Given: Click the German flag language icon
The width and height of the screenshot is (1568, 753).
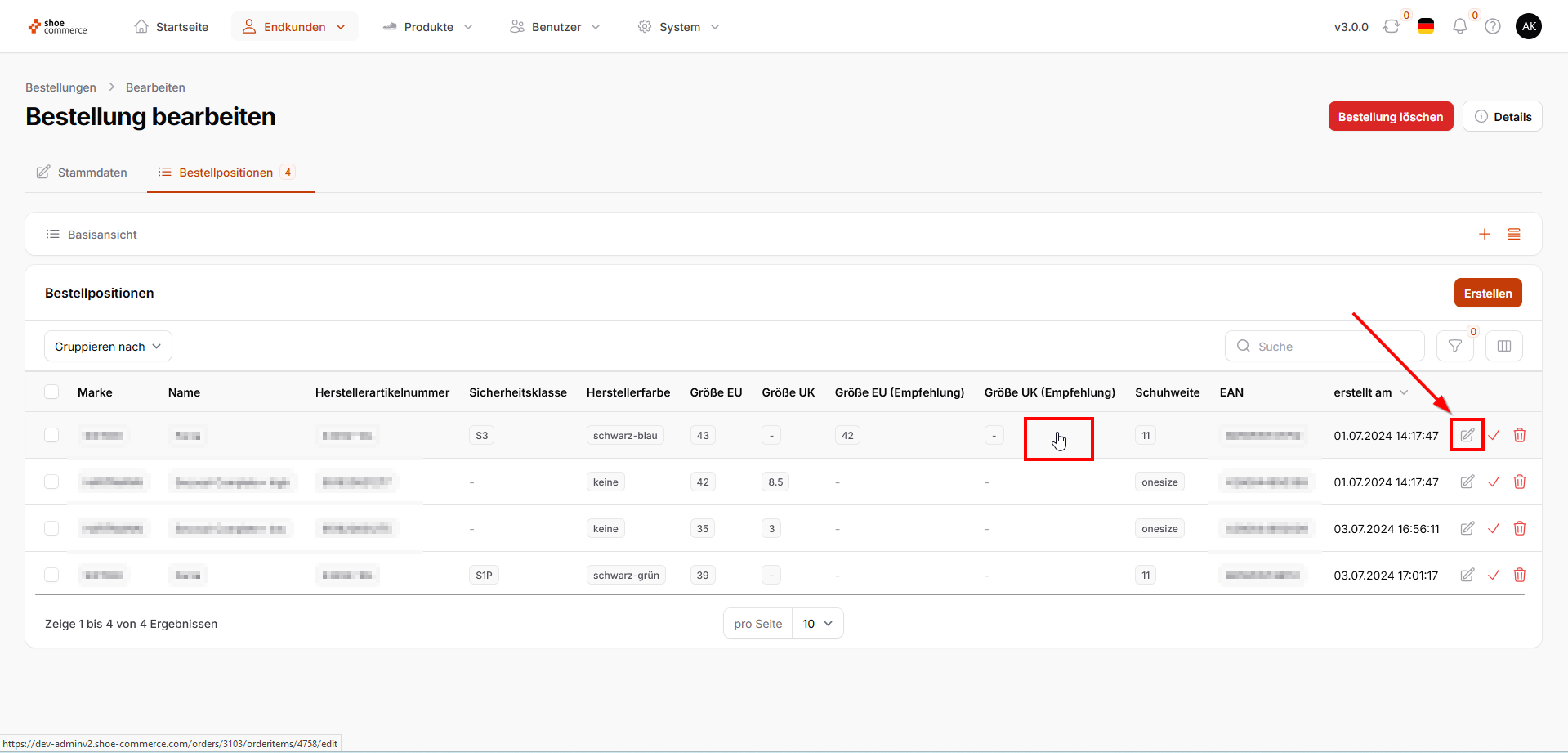Looking at the screenshot, I should pyautogui.click(x=1426, y=27).
